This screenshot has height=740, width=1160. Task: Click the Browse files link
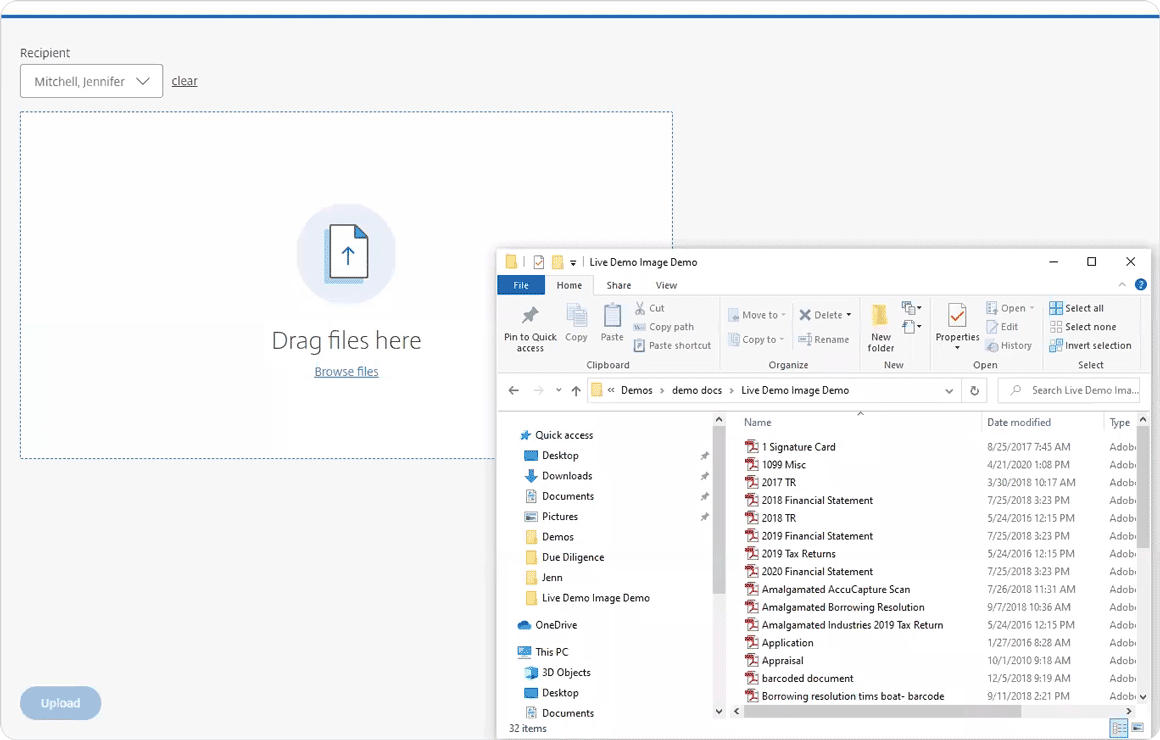[x=346, y=372]
